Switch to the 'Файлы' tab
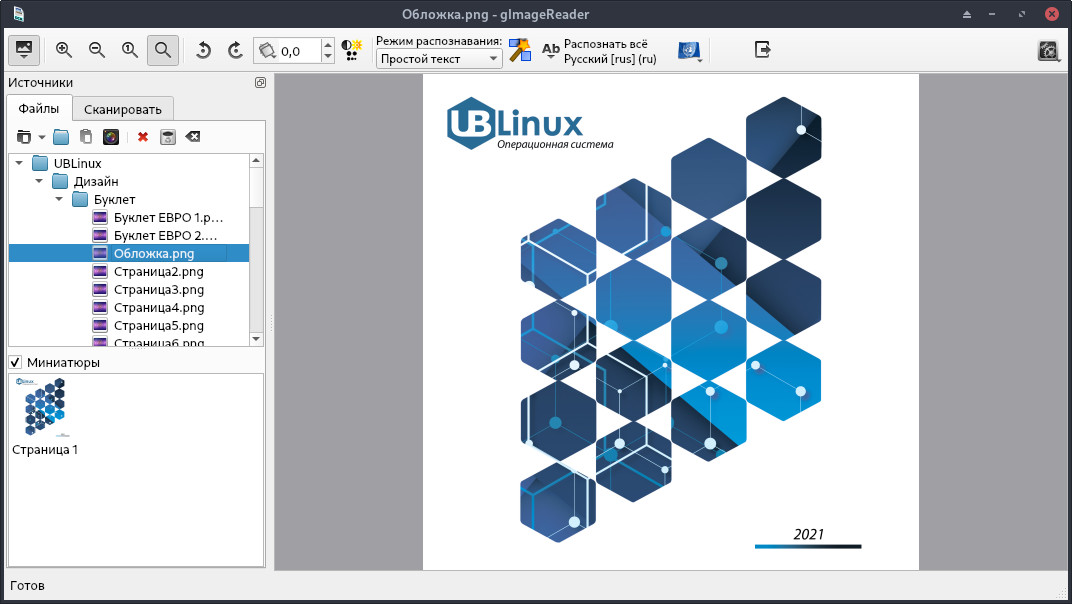 point(38,109)
